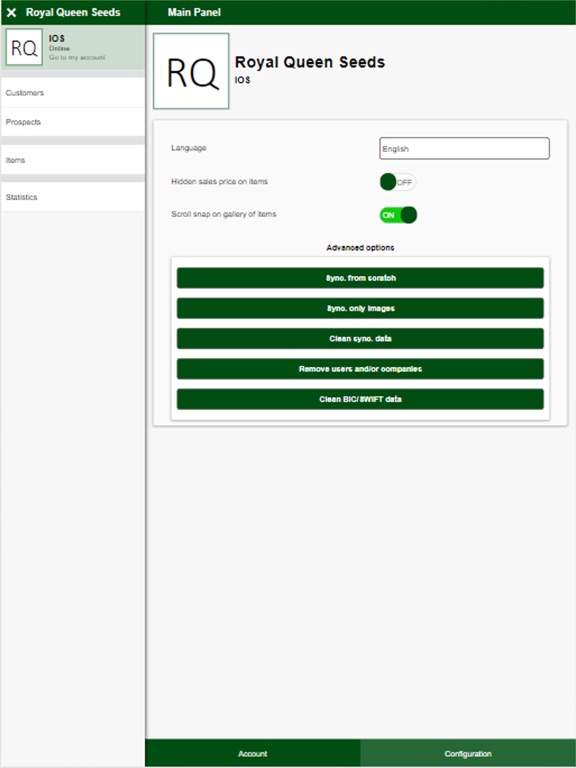Click Remove users and/or companies button

pyautogui.click(x=360, y=369)
